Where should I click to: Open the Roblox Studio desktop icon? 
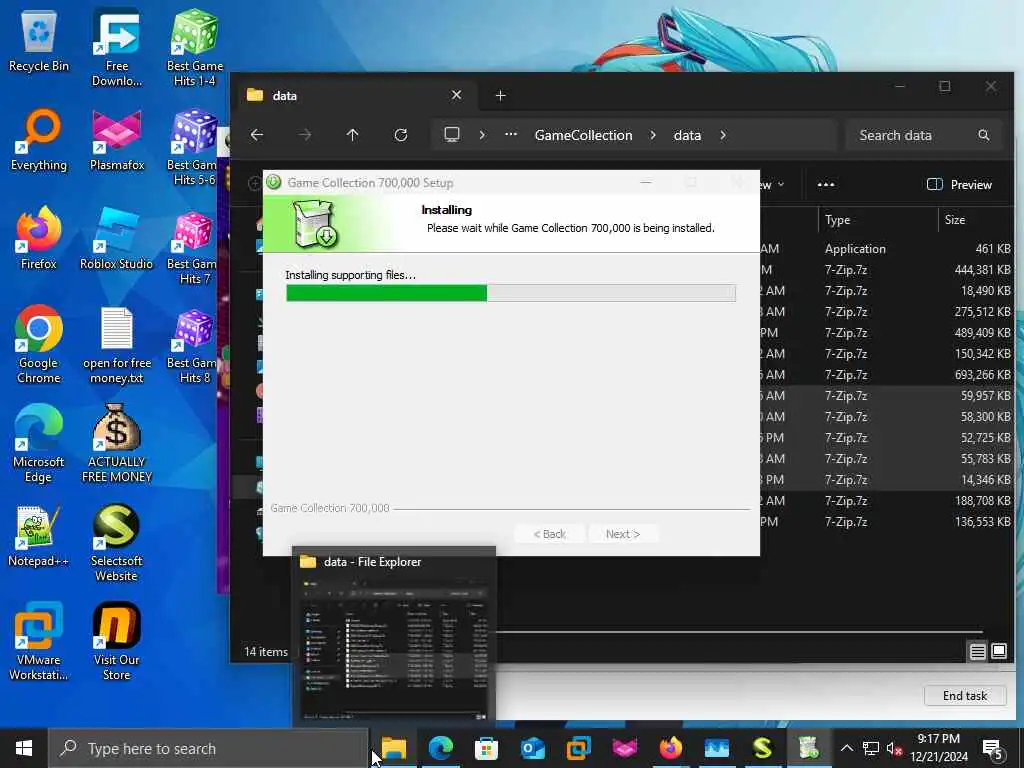(x=117, y=239)
